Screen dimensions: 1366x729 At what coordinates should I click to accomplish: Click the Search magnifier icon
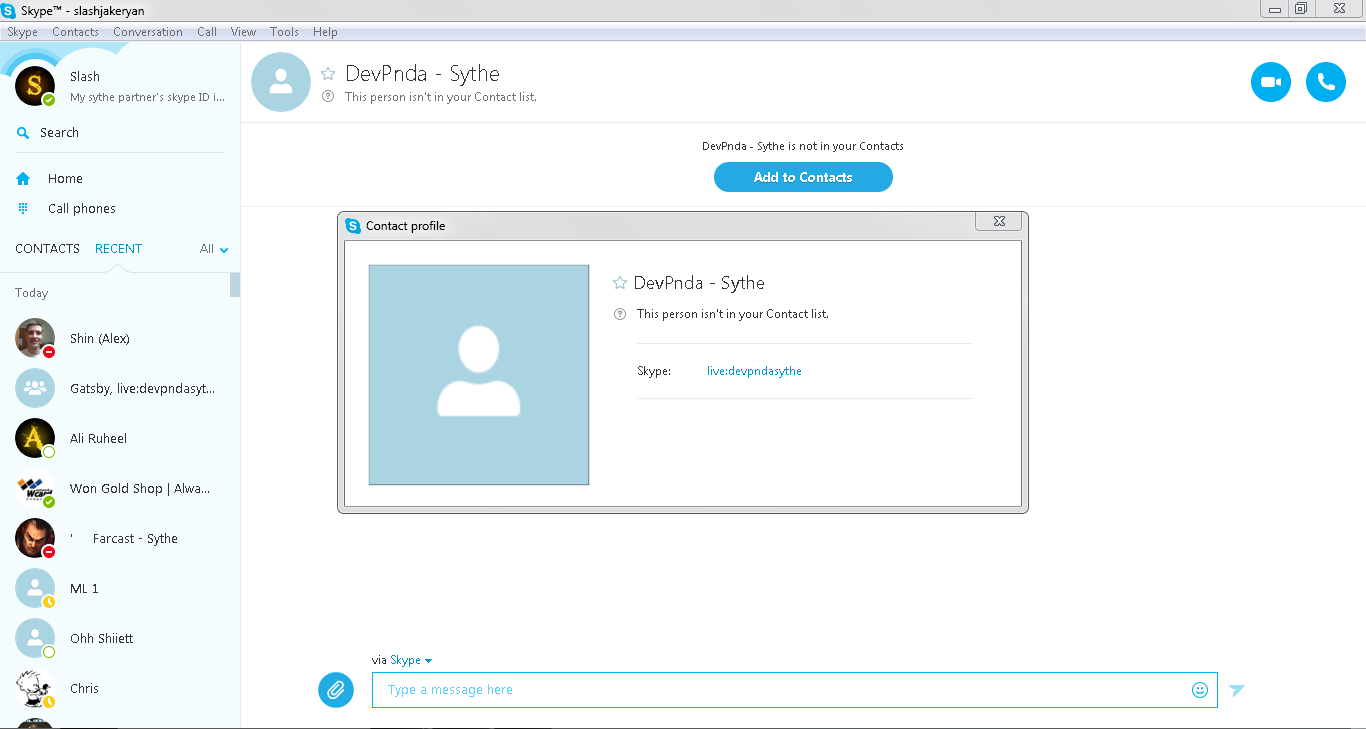[x=22, y=133]
